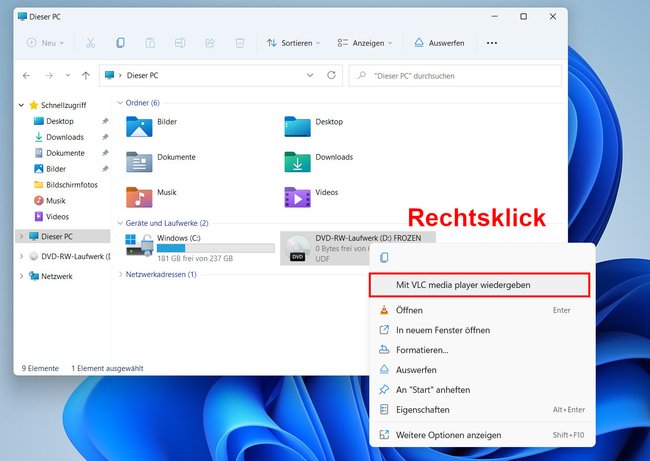Expand the Dieser PC sidebar node
The width and height of the screenshot is (650, 461).
pos(21,236)
